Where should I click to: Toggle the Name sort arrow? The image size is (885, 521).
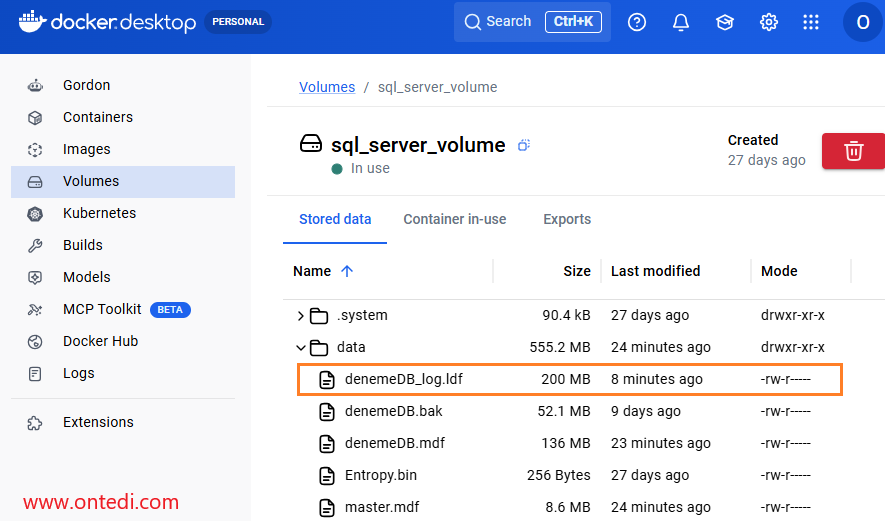(x=347, y=272)
